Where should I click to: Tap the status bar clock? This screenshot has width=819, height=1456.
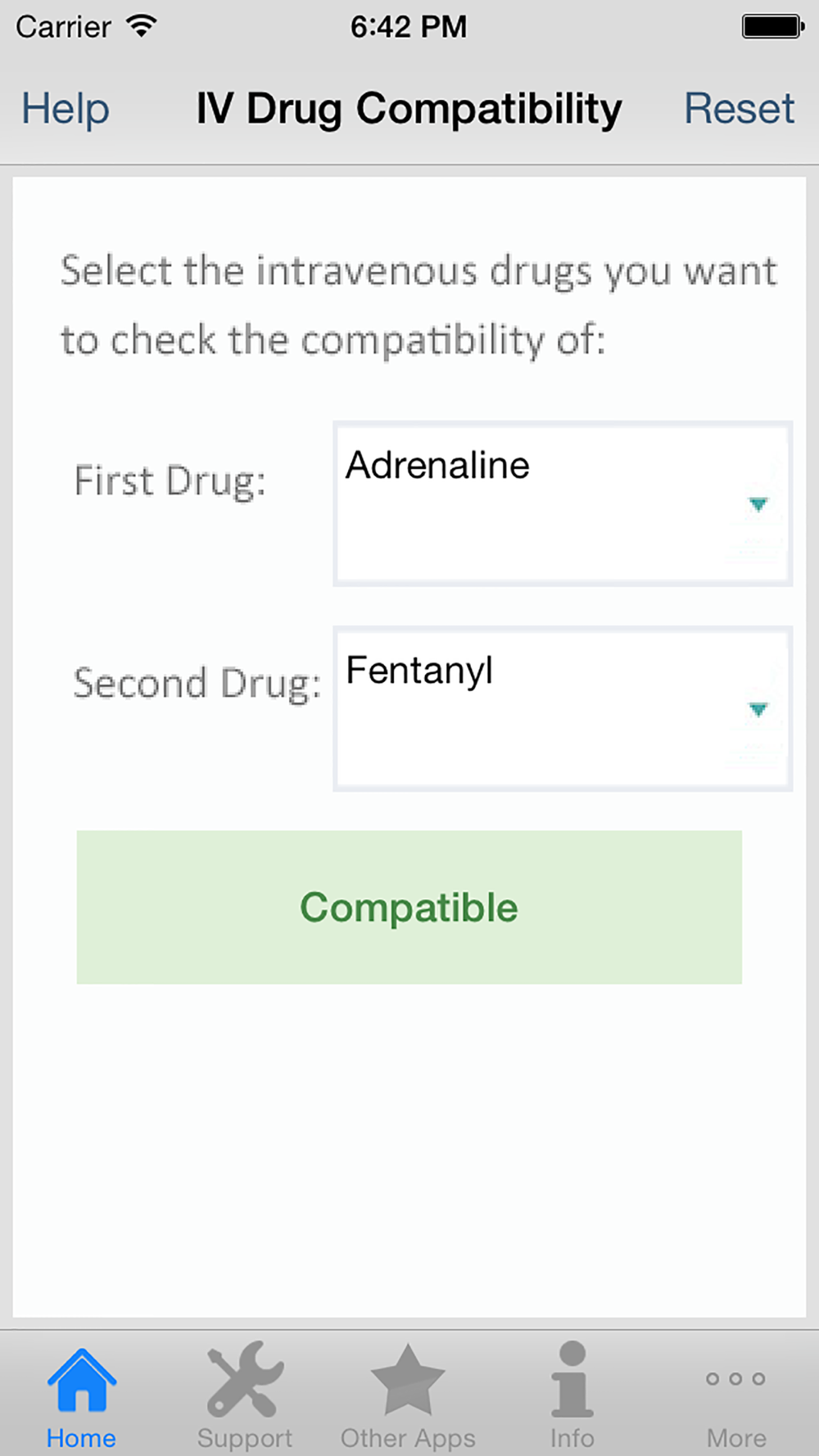tap(409, 27)
